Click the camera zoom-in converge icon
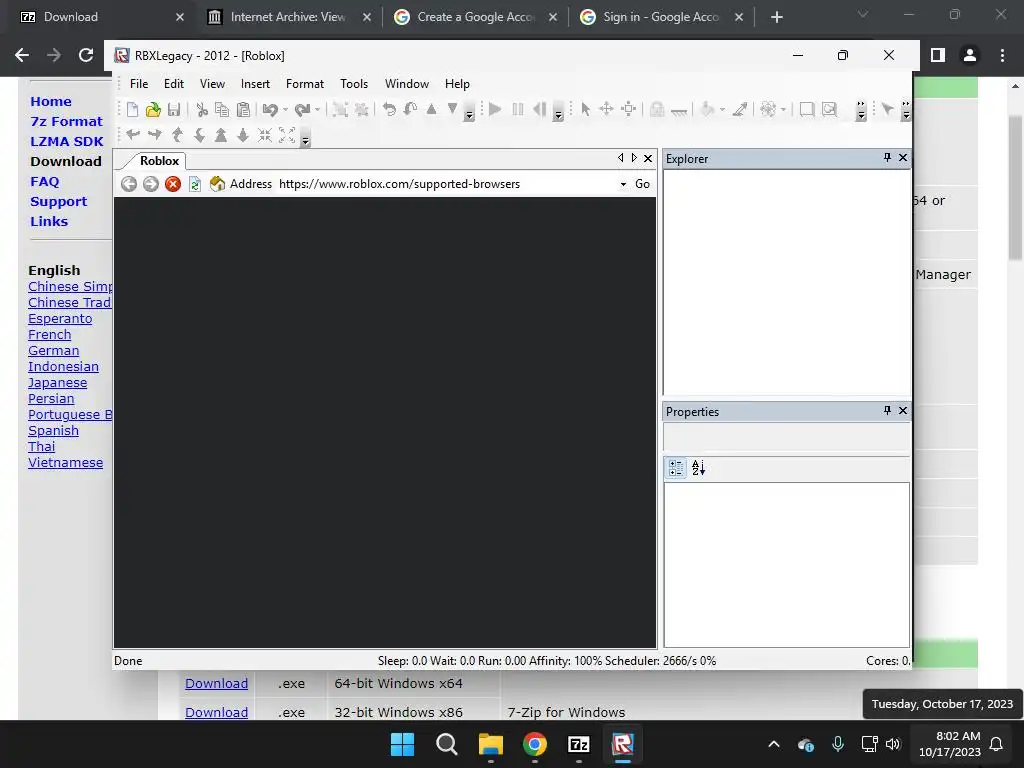 264,135
